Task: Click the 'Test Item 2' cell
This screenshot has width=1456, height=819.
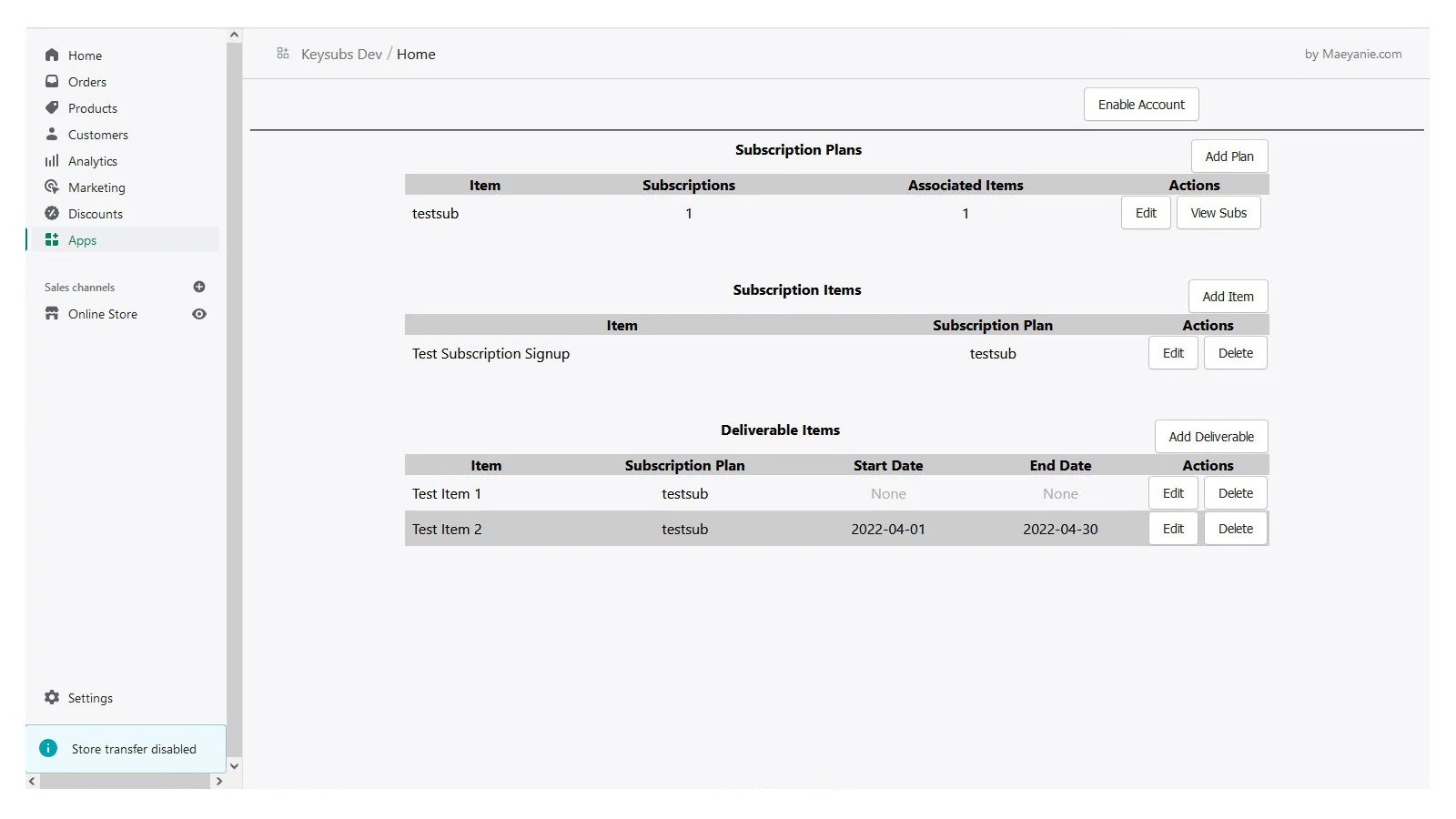Action: click(x=447, y=530)
